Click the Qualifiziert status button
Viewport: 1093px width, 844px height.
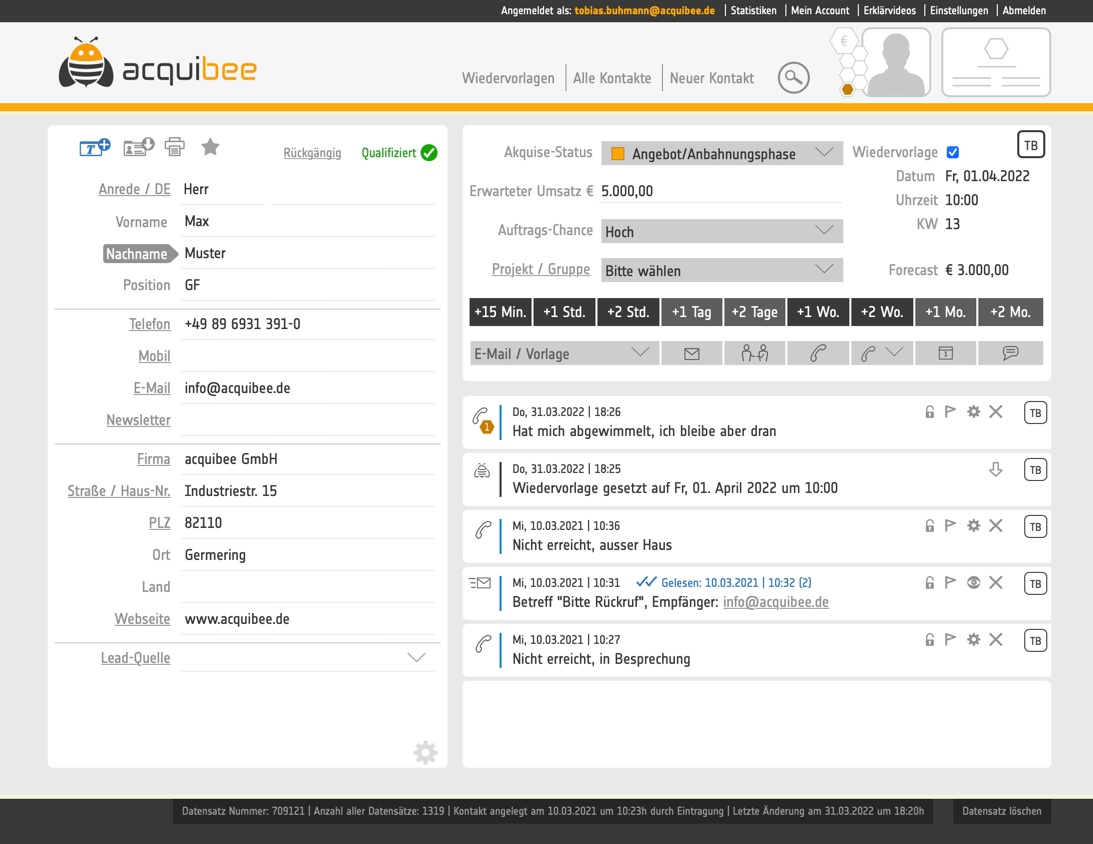click(398, 153)
